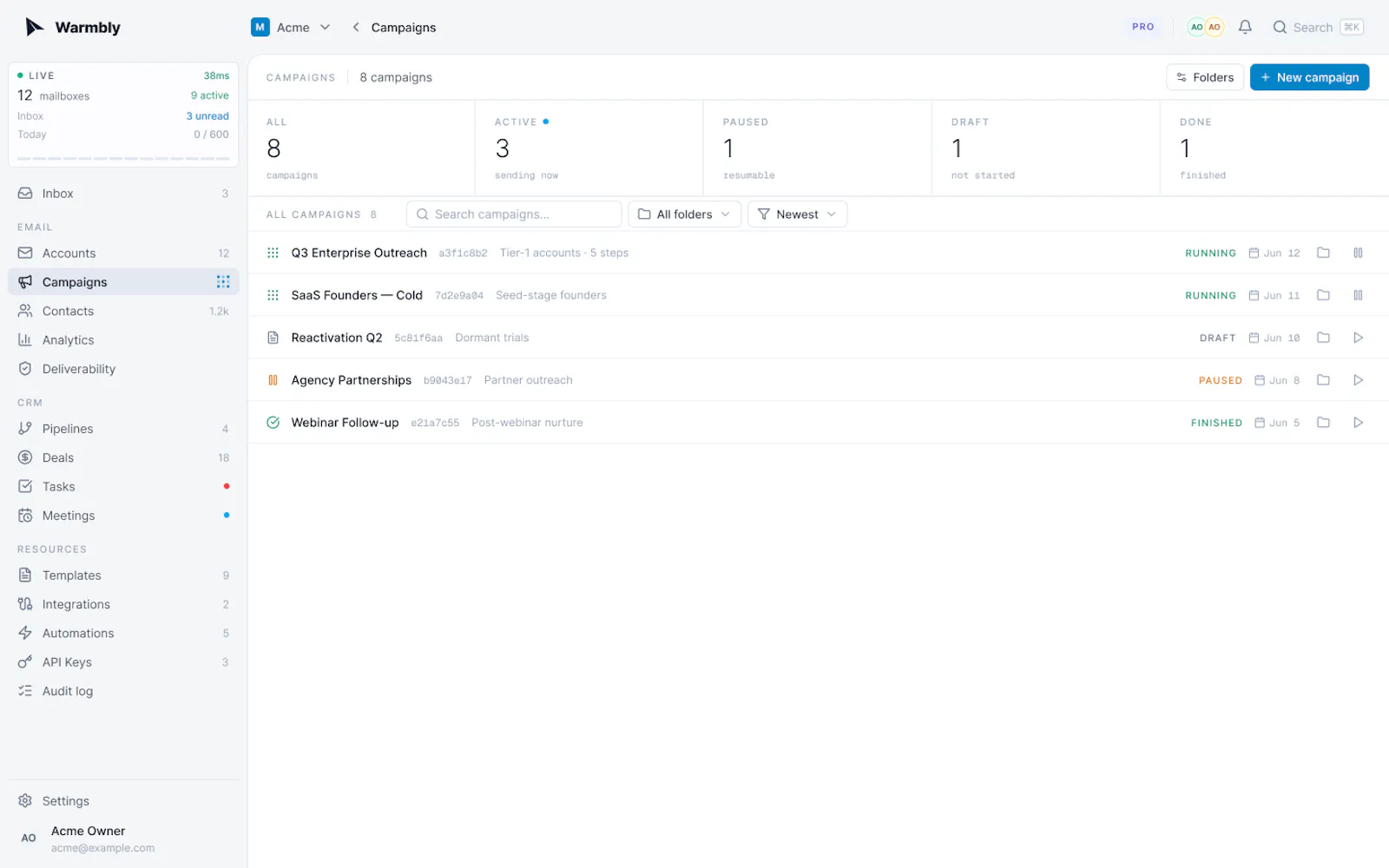Click the 9 active mailboxes label
The image size is (1389, 868).
point(210,95)
